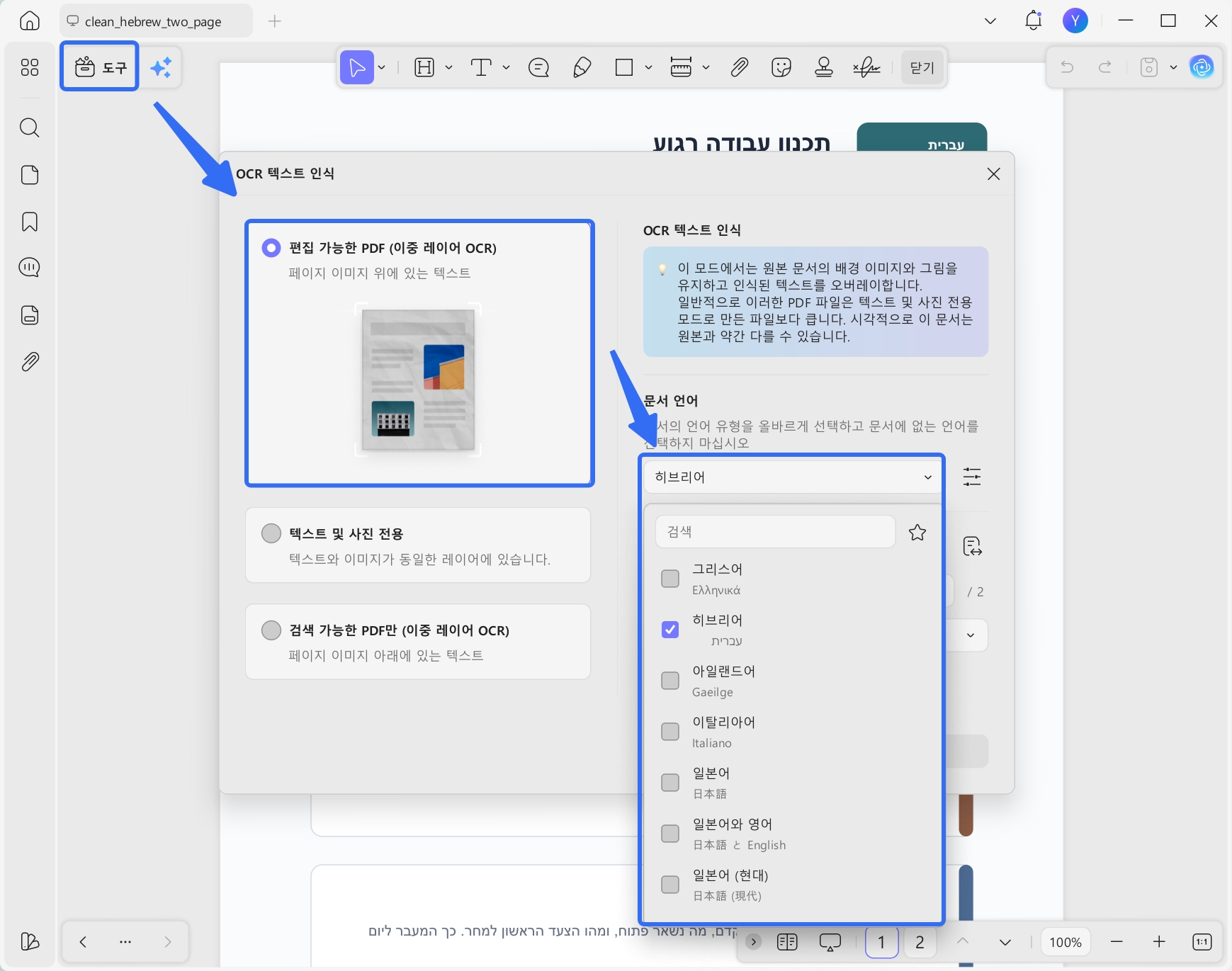
Task: Check the 이탈리아어 language box
Action: pyautogui.click(x=669, y=732)
